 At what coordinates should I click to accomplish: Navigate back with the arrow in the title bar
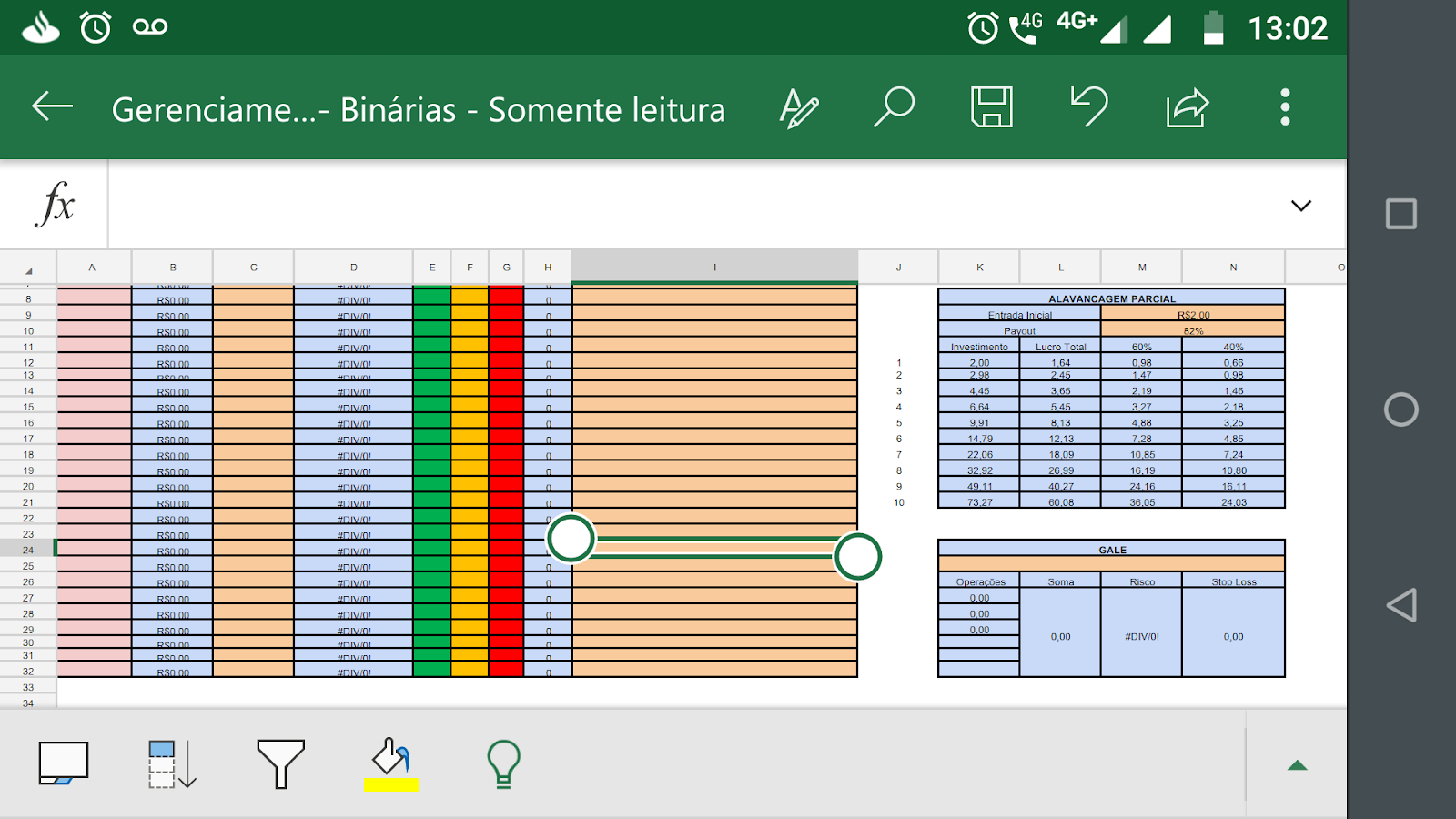(52, 106)
